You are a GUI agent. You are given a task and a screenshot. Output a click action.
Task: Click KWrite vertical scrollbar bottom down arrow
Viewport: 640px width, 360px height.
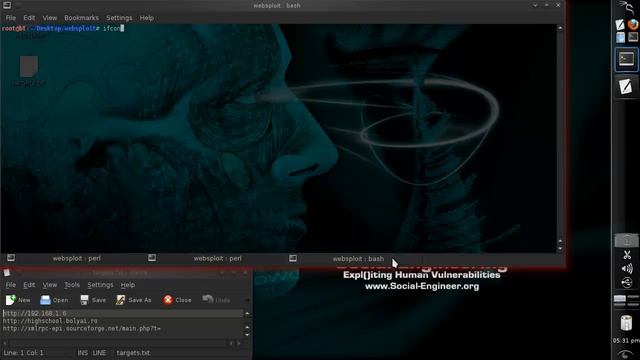click(x=247, y=335)
